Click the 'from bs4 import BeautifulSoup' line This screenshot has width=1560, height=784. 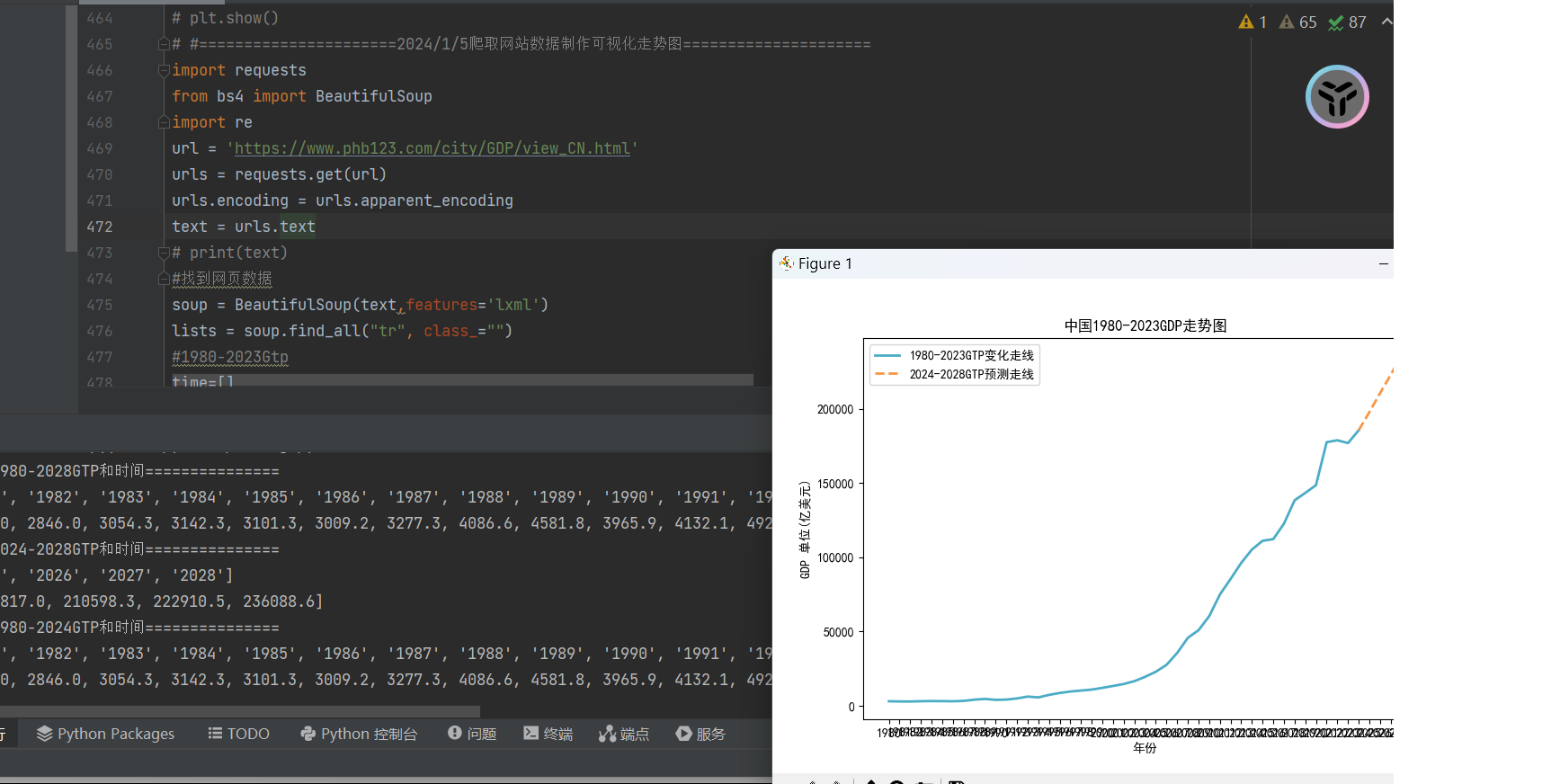[302, 96]
